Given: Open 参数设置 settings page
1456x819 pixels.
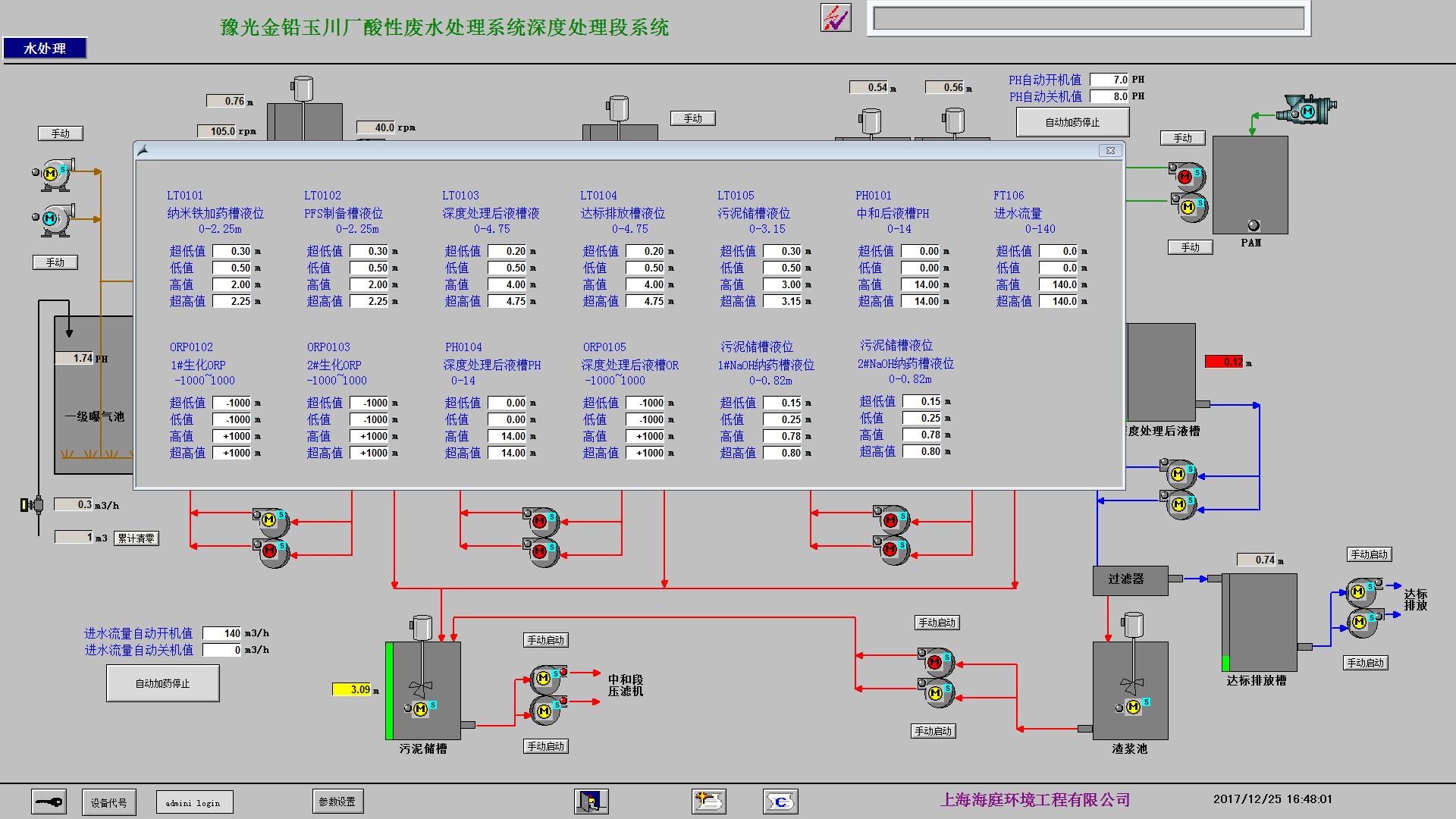Looking at the screenshot, I should [337, 802].
